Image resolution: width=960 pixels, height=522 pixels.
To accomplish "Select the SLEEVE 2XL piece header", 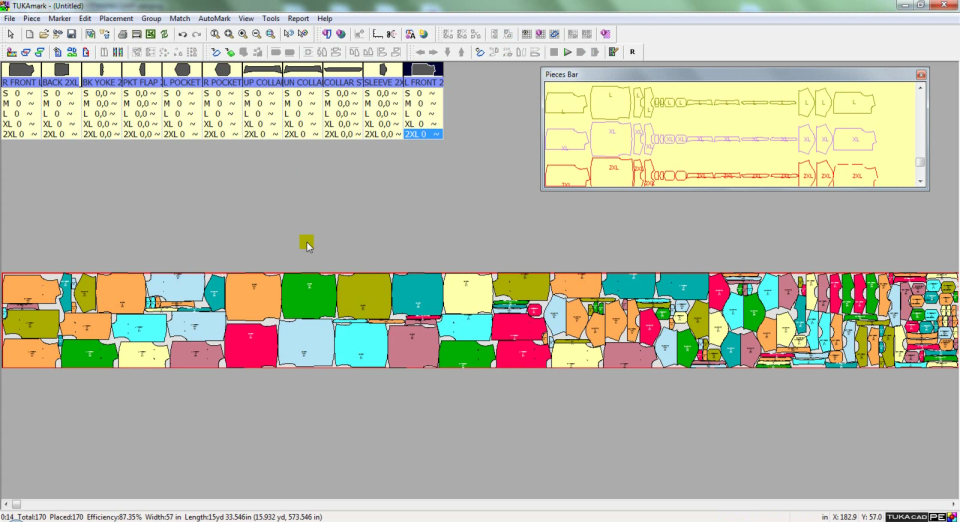I will 383,82.
